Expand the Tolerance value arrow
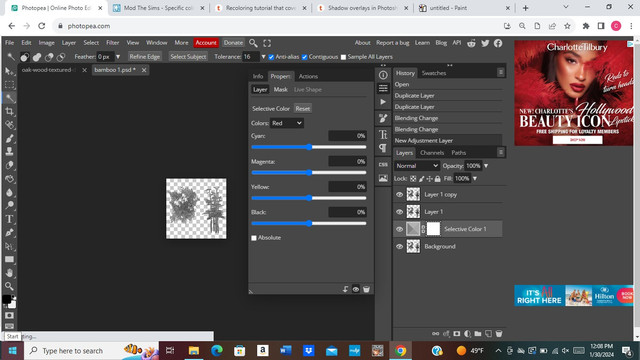 click(x=263, y=57)
